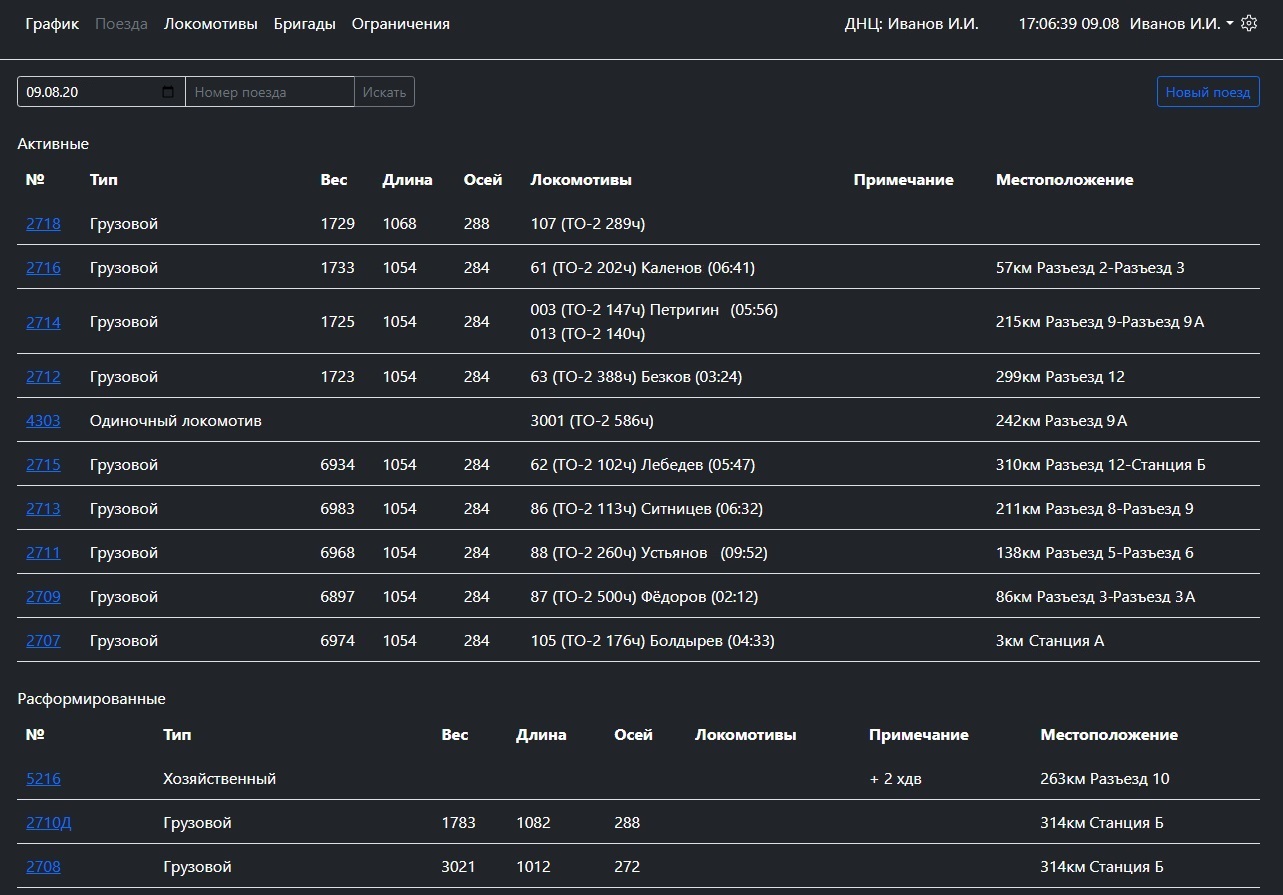Open disbanded train 2708 link
Image resolution: width=1283 pixels, height=895 pixels.
[x=43, y=867]
